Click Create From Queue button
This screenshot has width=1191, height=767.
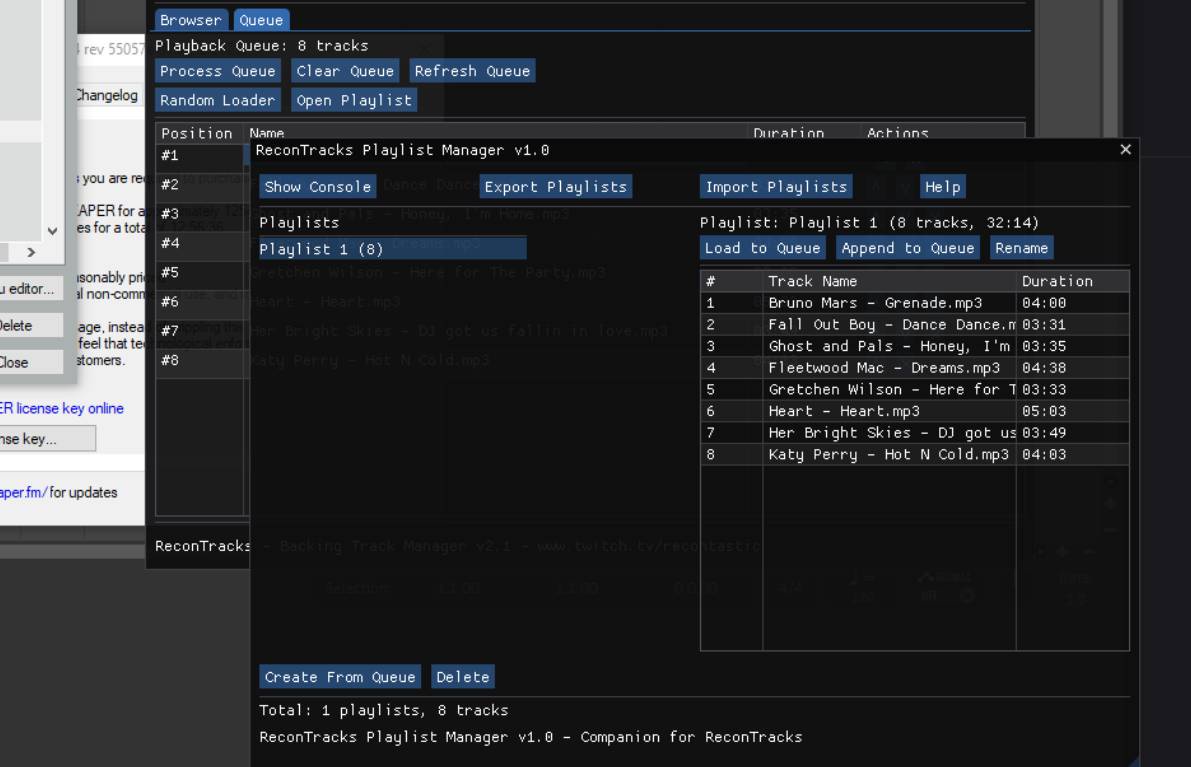tap(340, 677)
